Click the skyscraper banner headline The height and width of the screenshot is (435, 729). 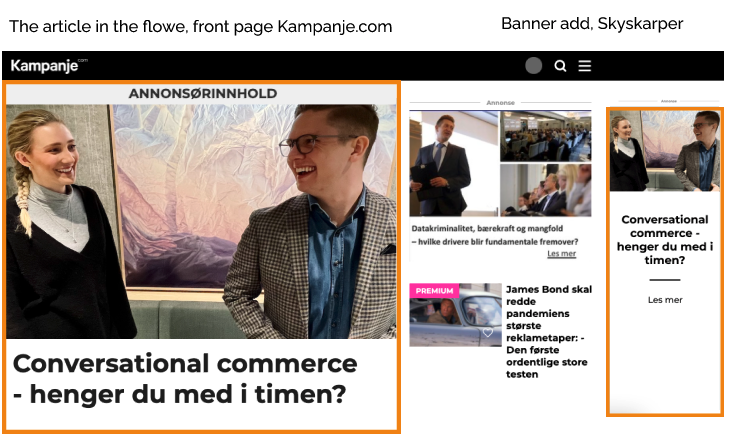click(x=665, y=239)
